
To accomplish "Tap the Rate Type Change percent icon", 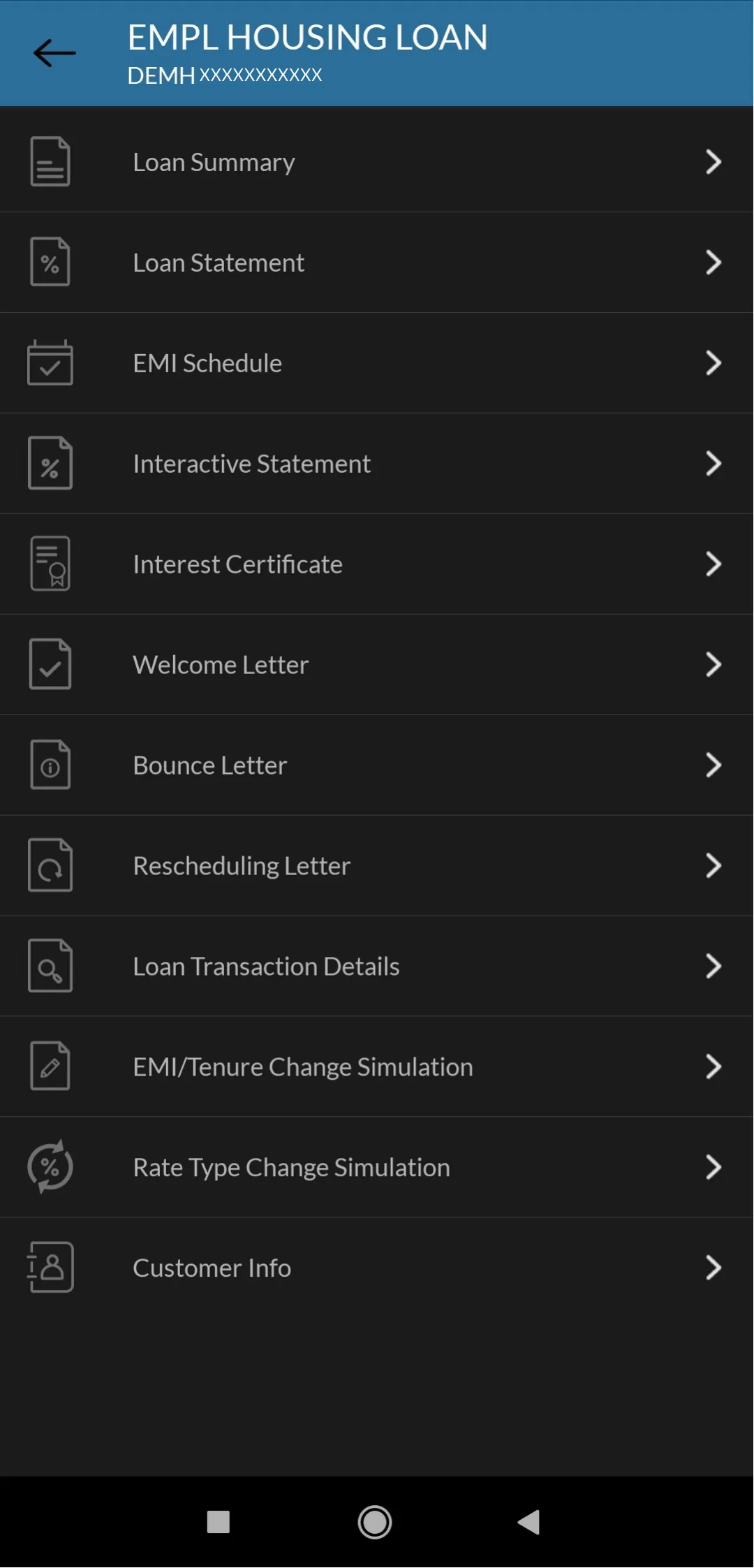I will click(x=50, y=1167).
